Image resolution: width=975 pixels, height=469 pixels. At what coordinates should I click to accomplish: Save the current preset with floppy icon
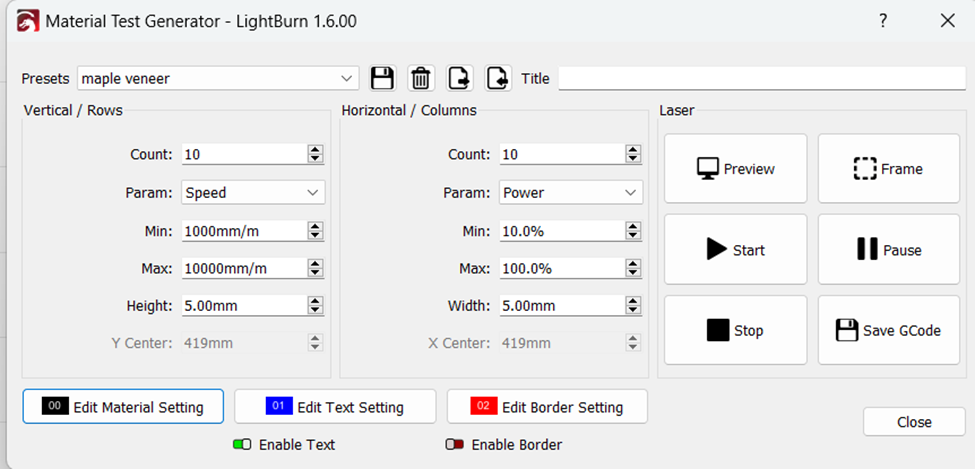point(382,79)
